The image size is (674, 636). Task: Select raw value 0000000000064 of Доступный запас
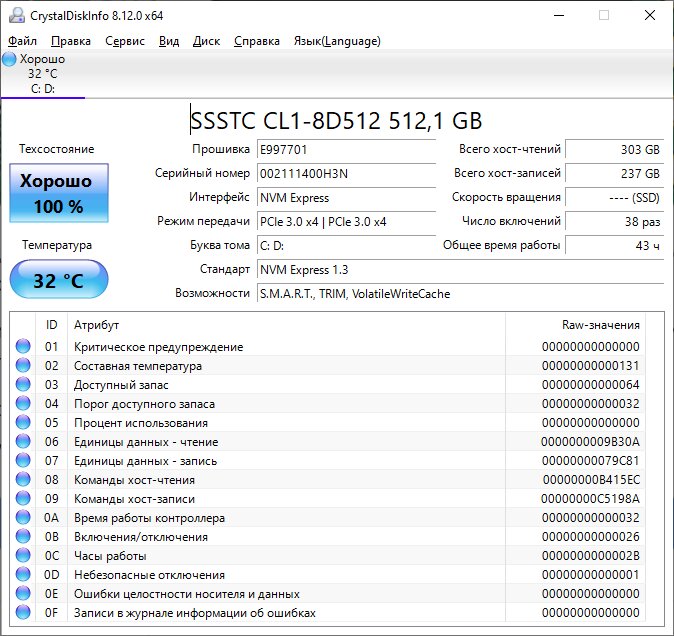tap(591, 385)
